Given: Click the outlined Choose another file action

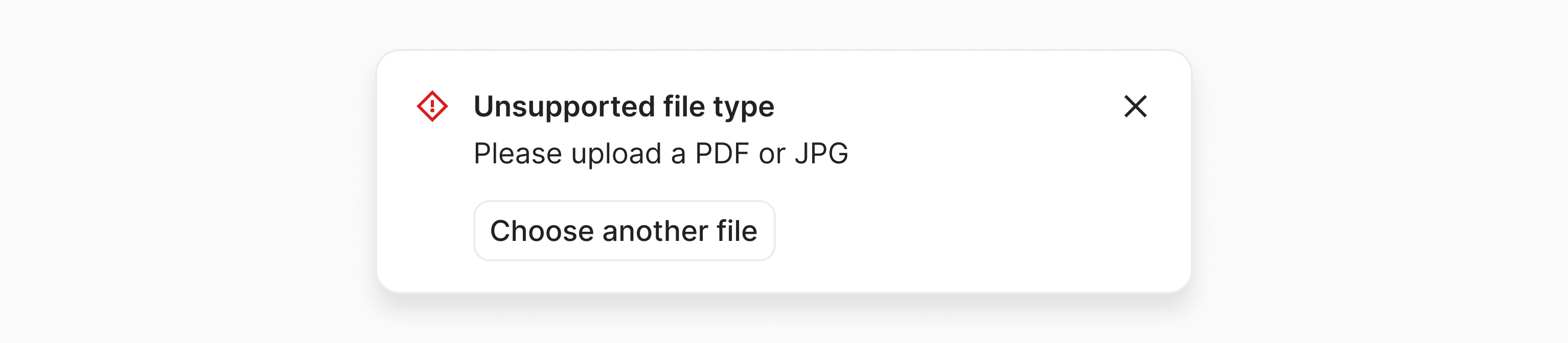Looking at the screenshot, I should pyautogui.click(x=624, y=231).
